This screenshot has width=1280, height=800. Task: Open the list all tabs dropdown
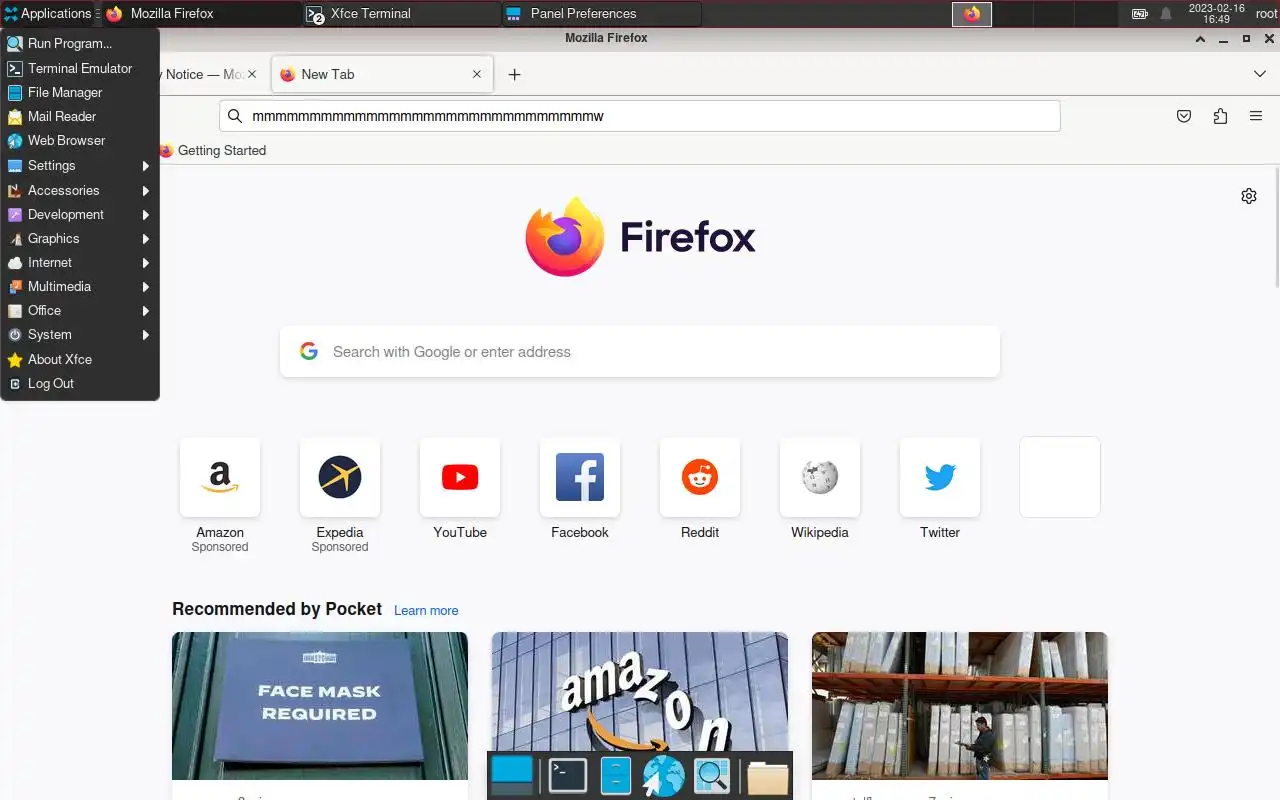[1259, 74]
